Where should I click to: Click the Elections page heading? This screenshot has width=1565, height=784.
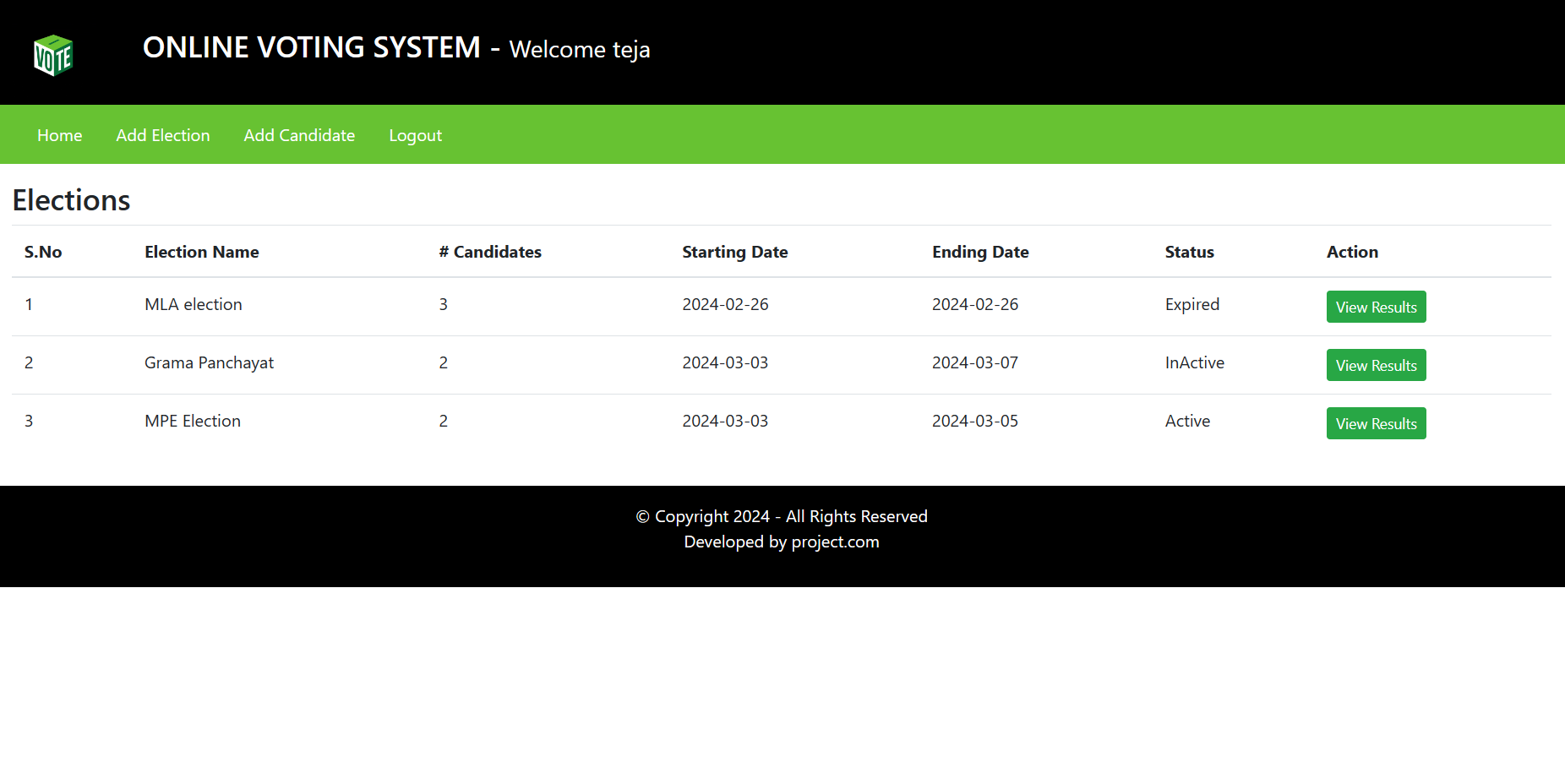[x=71, y=200]
